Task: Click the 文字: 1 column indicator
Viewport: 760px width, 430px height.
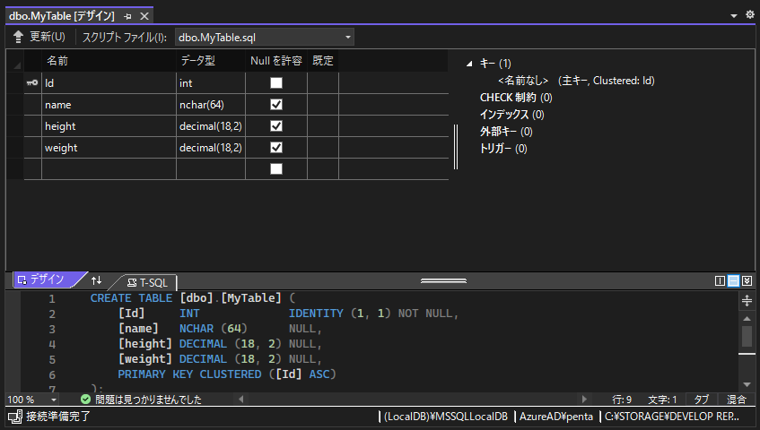Action: (x=662, y=399)
